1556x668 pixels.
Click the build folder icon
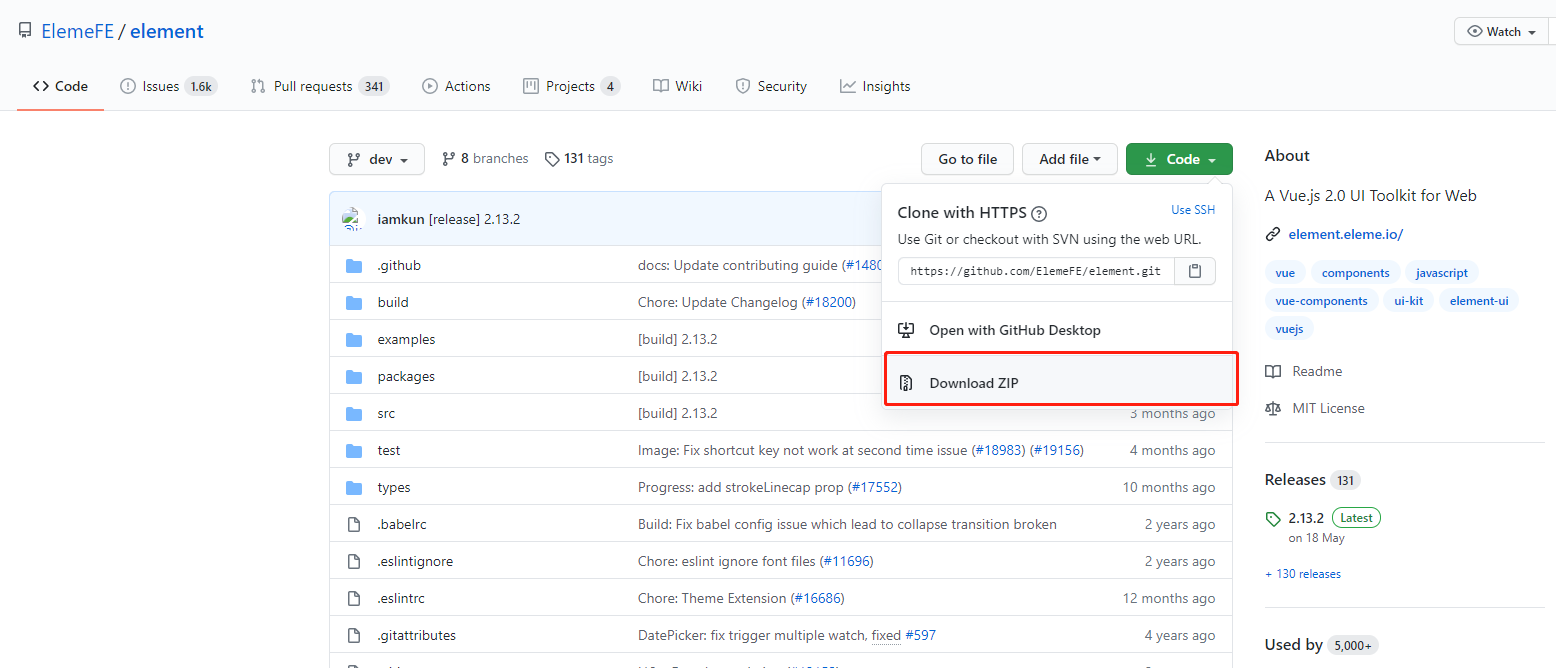[x=353, y=302]
